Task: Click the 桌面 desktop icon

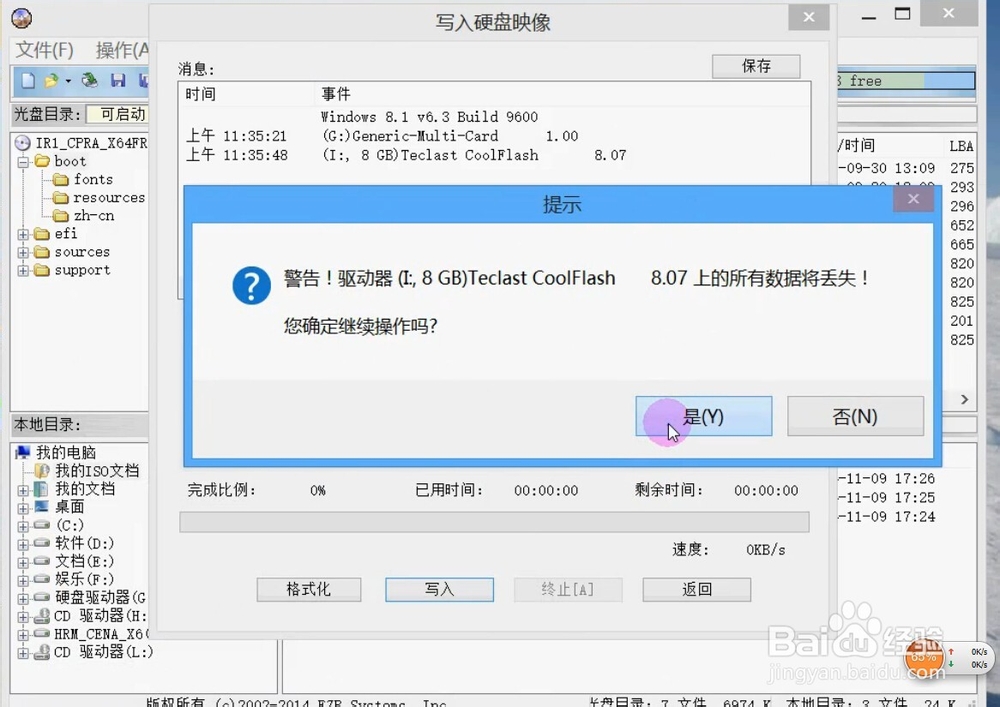Action: tap(41, 507)
